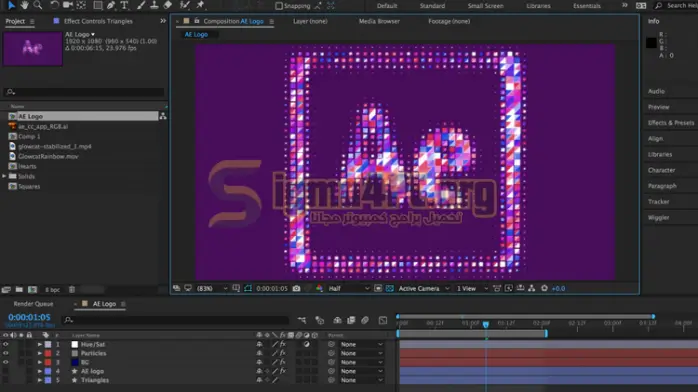Viewport: 698px width, 392px height.
Task: Select the Puppet Pin tool
Action: (x=200, y=5)
